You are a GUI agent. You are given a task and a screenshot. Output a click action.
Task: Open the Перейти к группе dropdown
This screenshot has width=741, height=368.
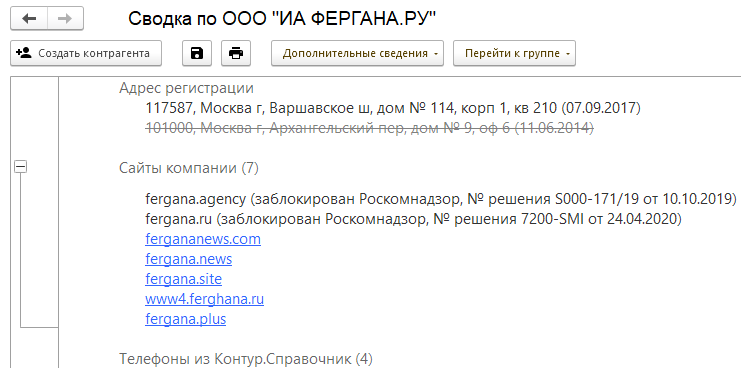click(x=514, y=53)
